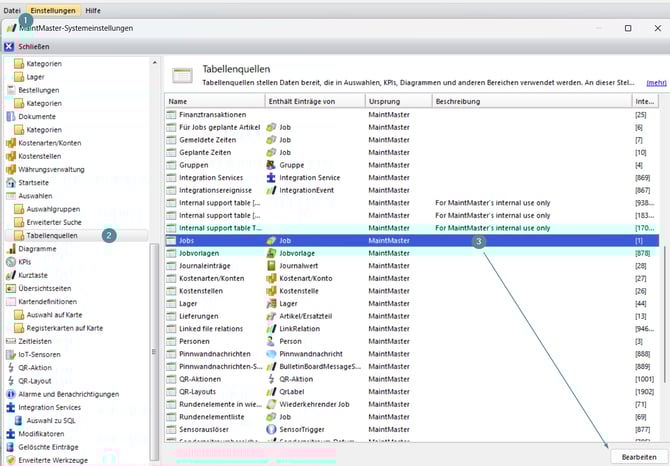Click the Erweiterte Werkzeuge icon
Viewport: 670px width, 466px height.
(11, 460)
